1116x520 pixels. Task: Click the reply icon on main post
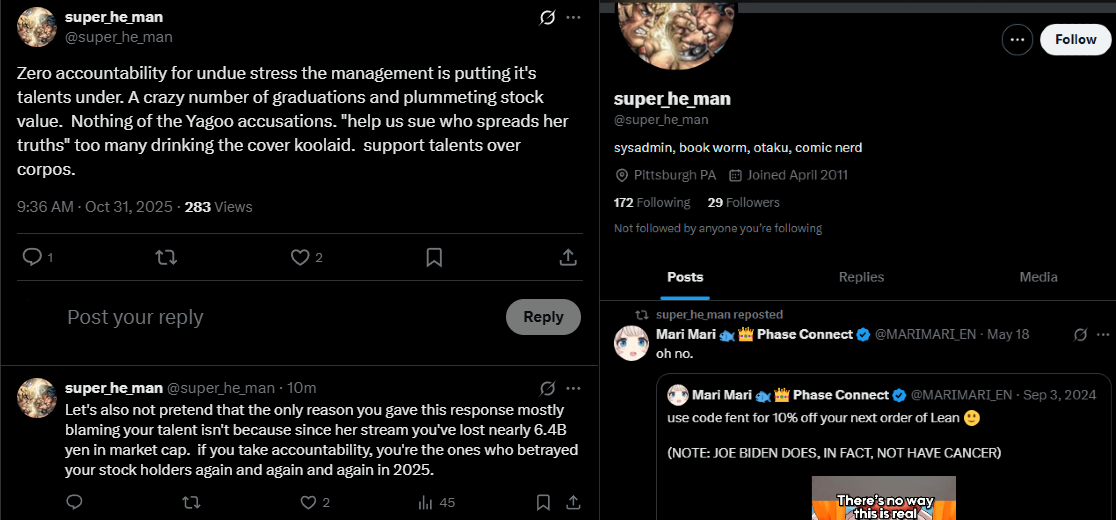tap(31, 257)
